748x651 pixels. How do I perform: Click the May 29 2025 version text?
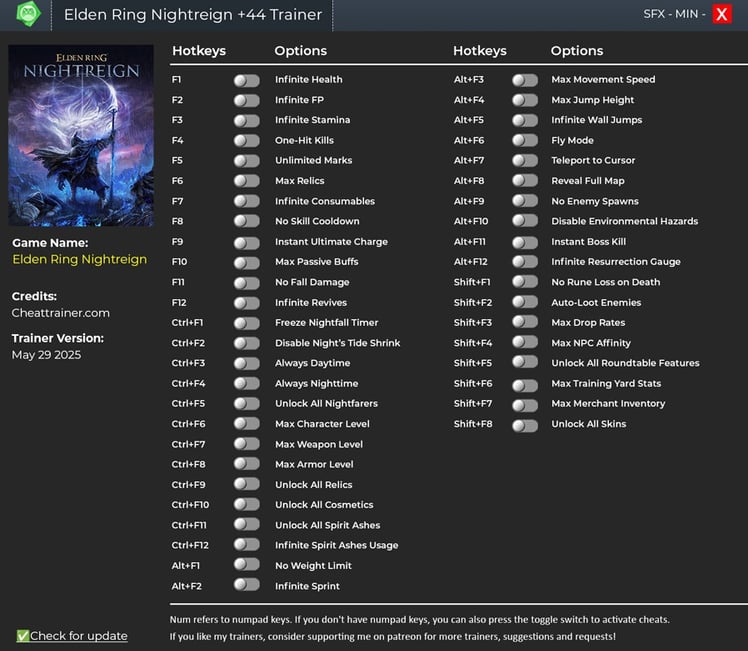[46, 355]
